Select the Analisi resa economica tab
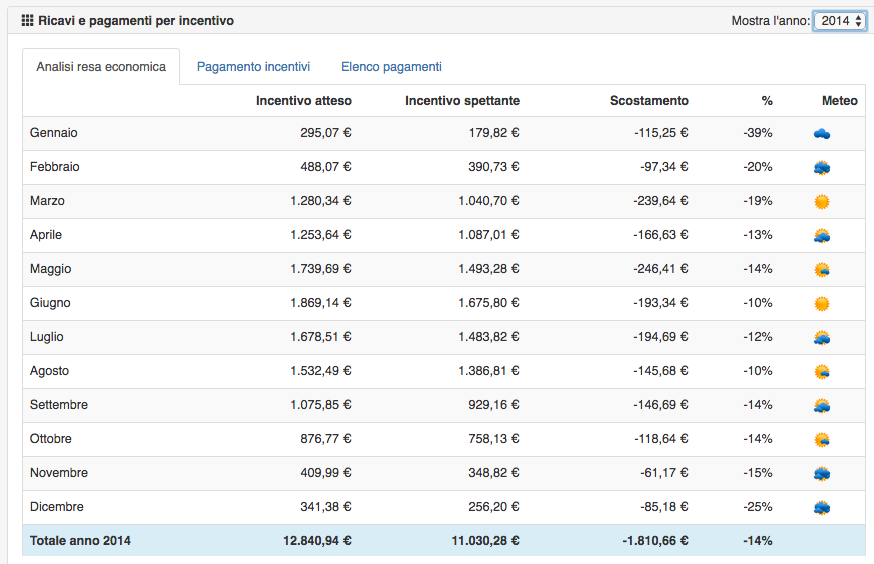The height and width of the screenshot is (564, 874). coord(101,67)
